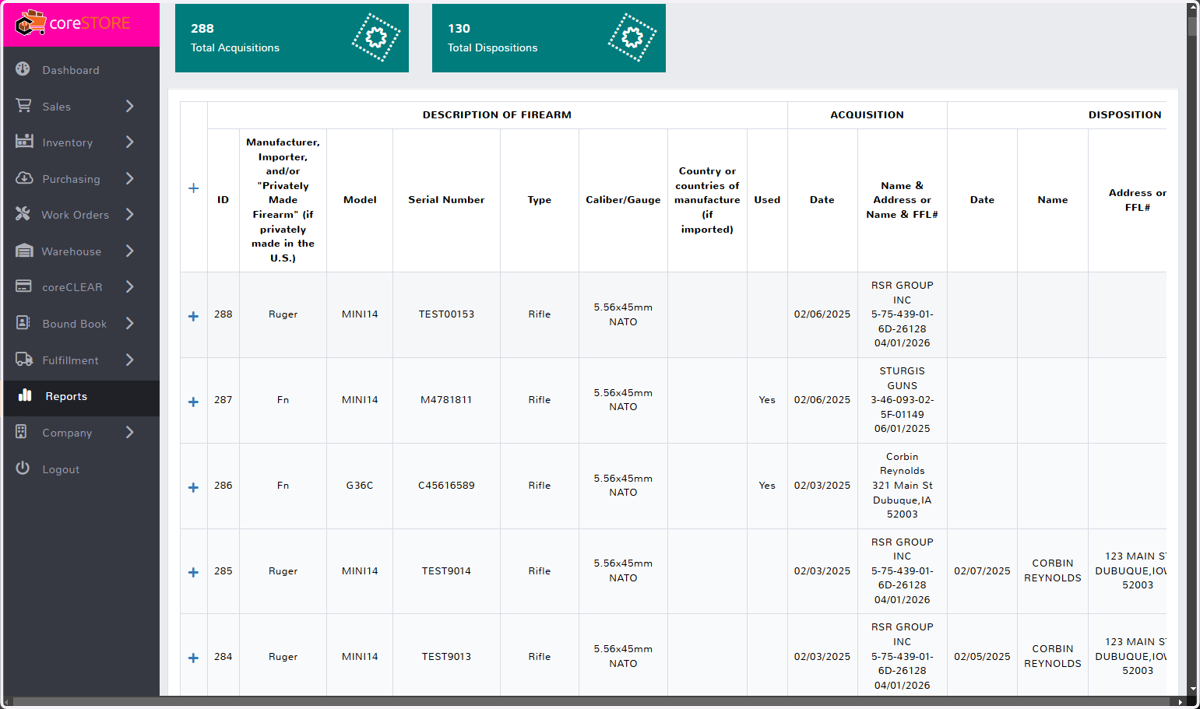Open the Fulfillment menu item
1200x709 pixels.
coord(80,360)
